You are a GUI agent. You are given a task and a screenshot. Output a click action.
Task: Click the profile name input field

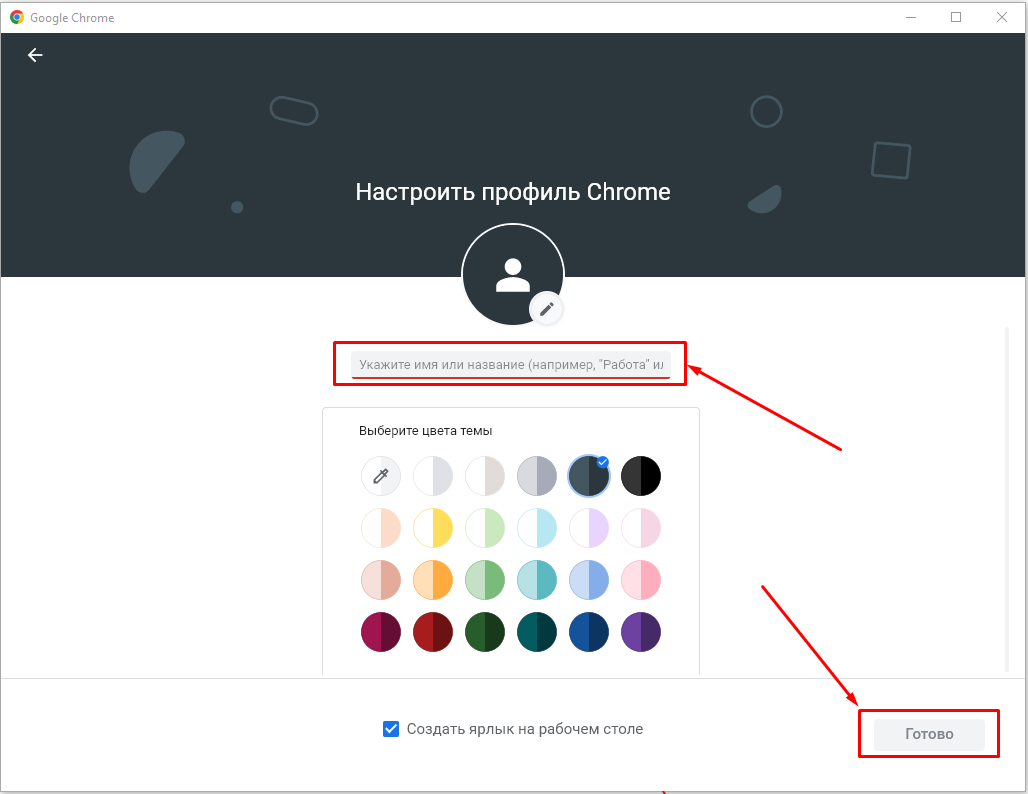(x=511, y=365)
